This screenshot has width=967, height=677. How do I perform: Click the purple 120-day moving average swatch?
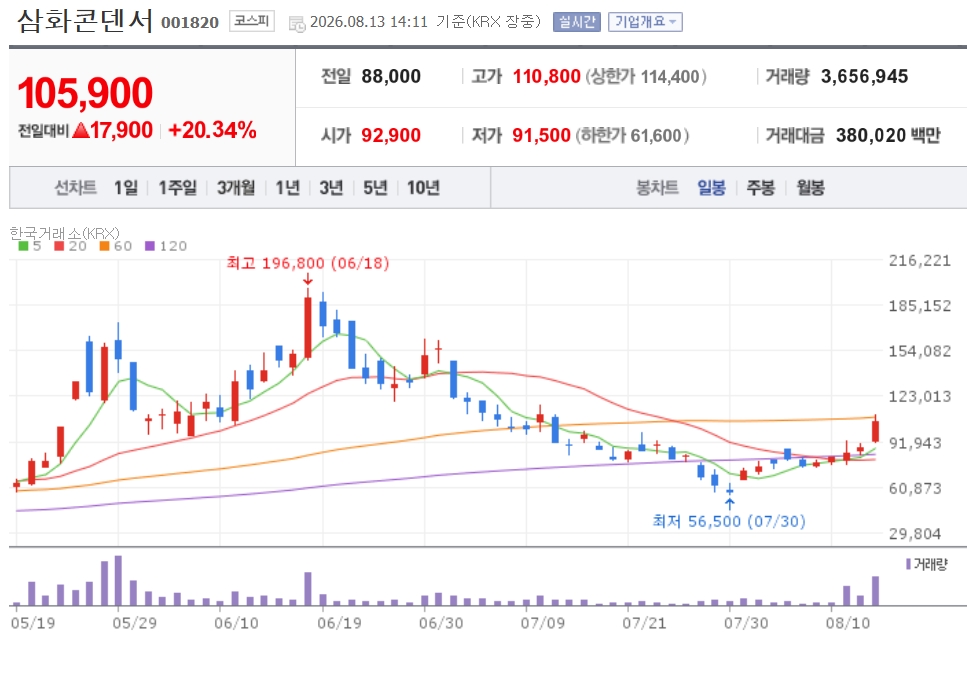150,246
